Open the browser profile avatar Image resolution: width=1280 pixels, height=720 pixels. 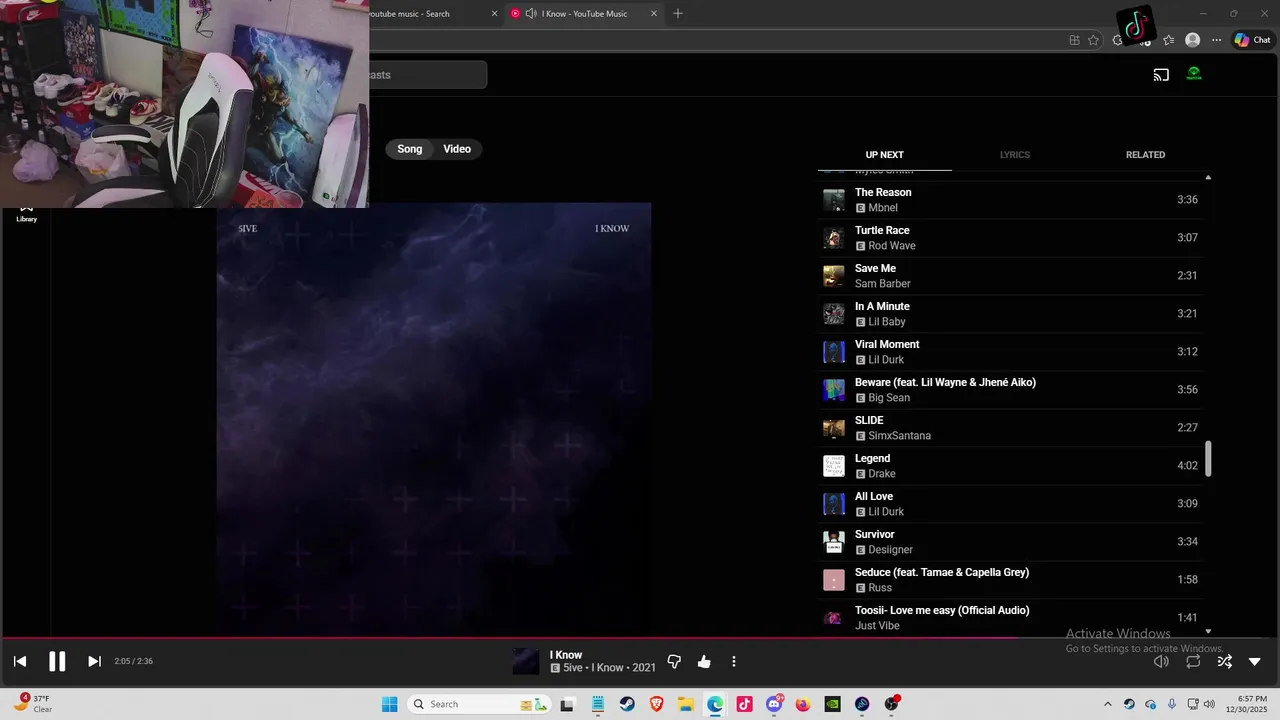(1192, 40)
